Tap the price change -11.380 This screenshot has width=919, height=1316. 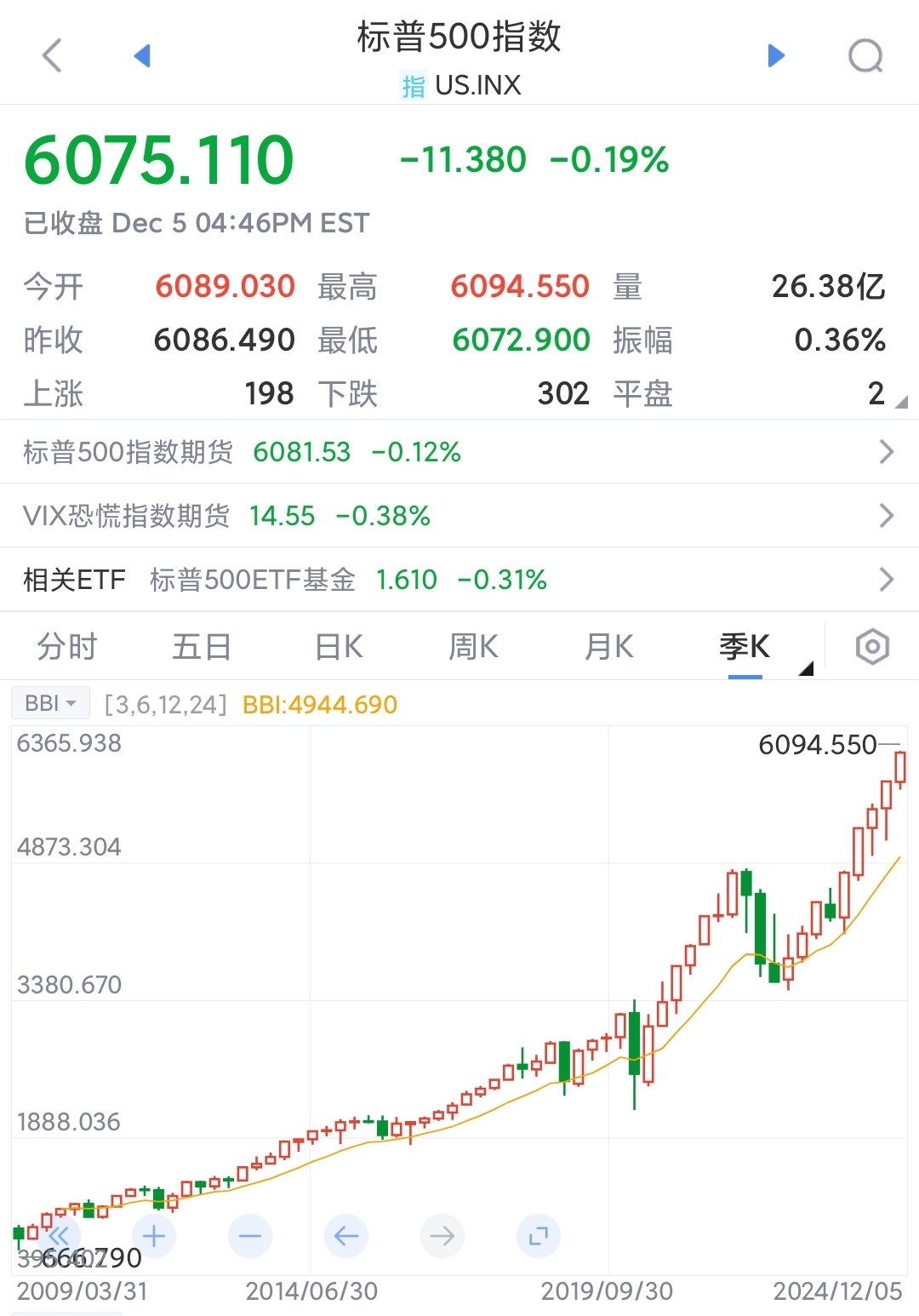[463, 160]
